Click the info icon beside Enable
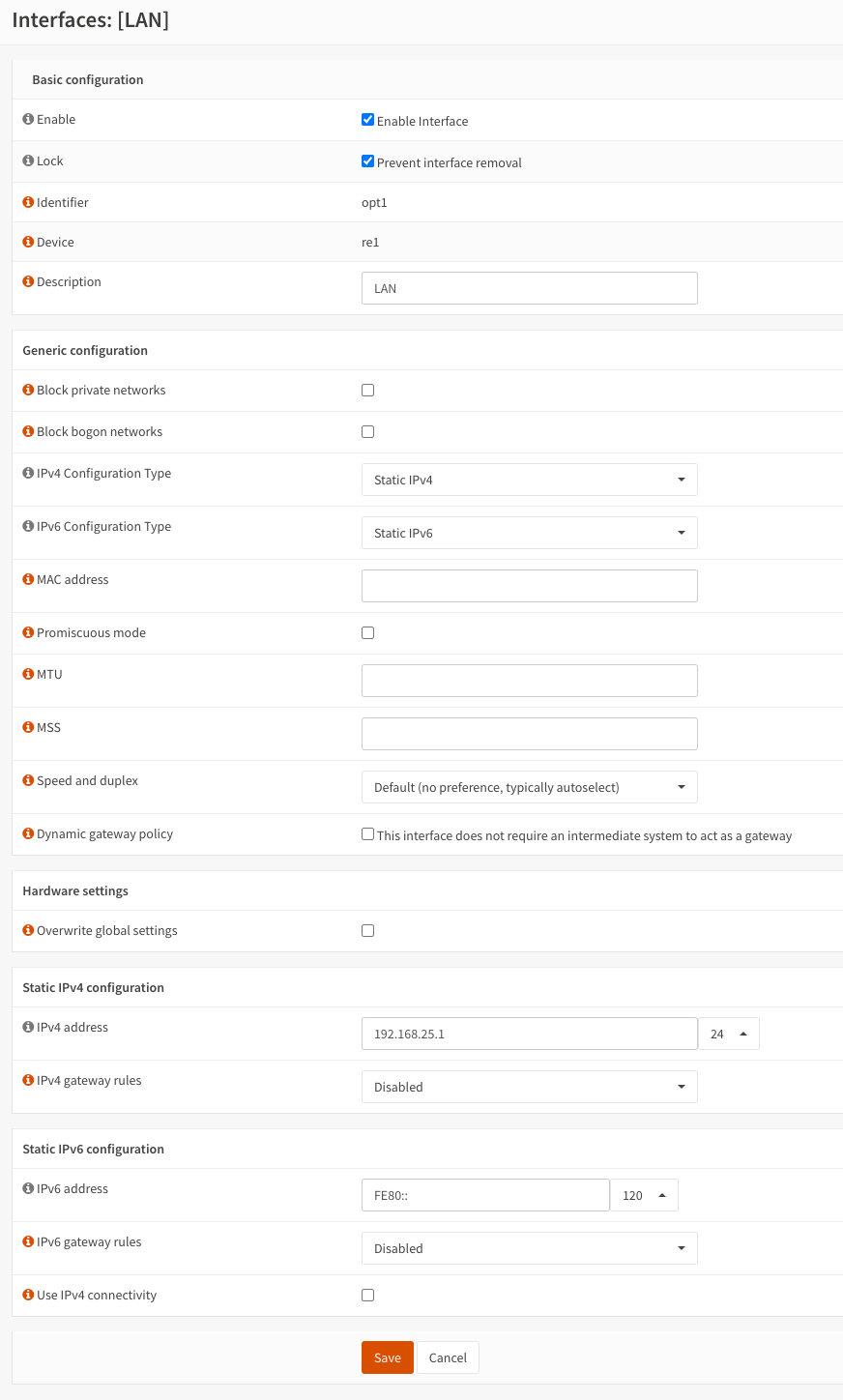This screenshot has height=1400, width=843. point(28,119)
